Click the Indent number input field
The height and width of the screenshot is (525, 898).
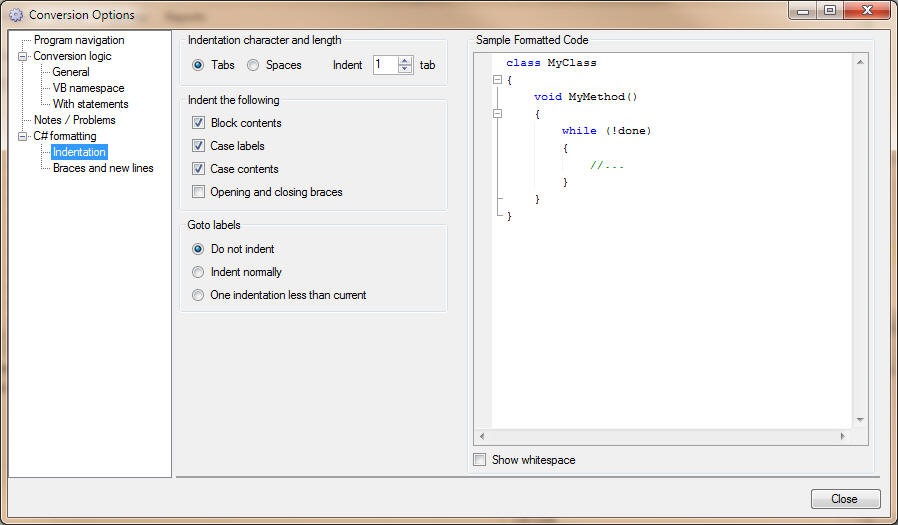[385, 65]
